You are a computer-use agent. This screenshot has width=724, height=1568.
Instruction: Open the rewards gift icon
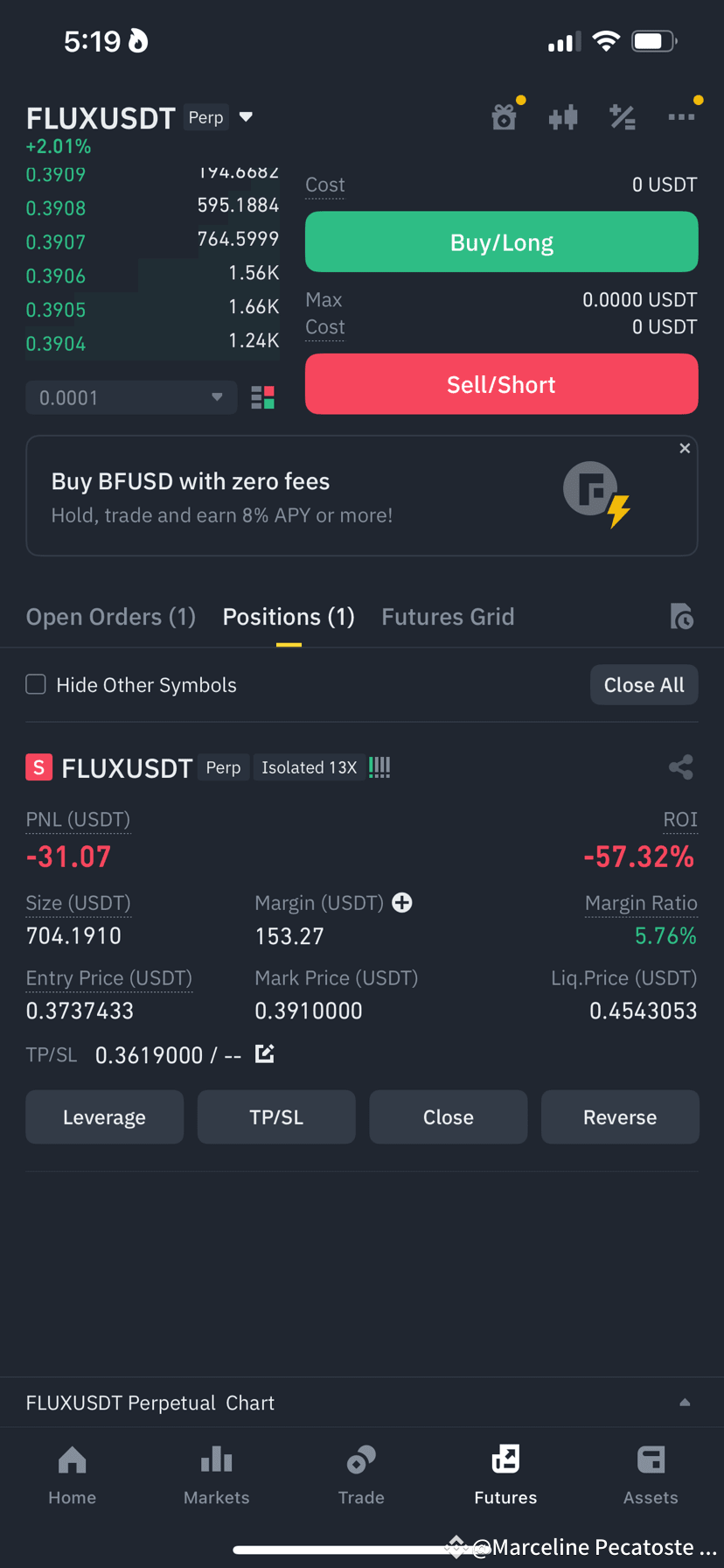click(504, 116)
